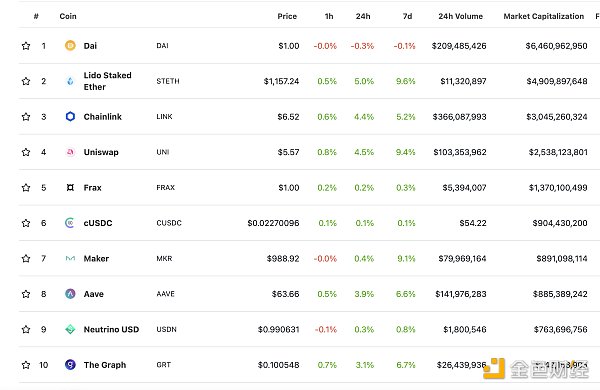Sort by Market Capitalization column header
This screenshot has width=600, height=390.
[543, 16]
